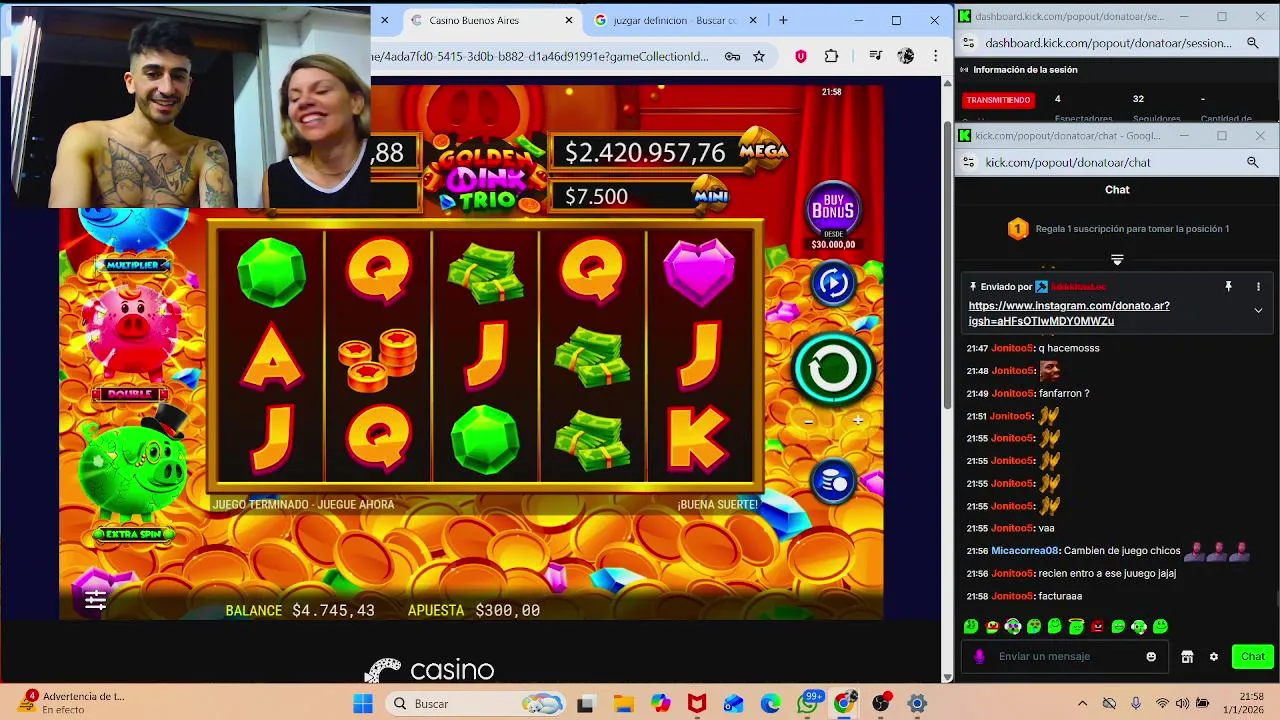Viewport: 1280px width, 720px height.
Task: Open Microsoft Edge from taskbar
Action: [770, 704]
